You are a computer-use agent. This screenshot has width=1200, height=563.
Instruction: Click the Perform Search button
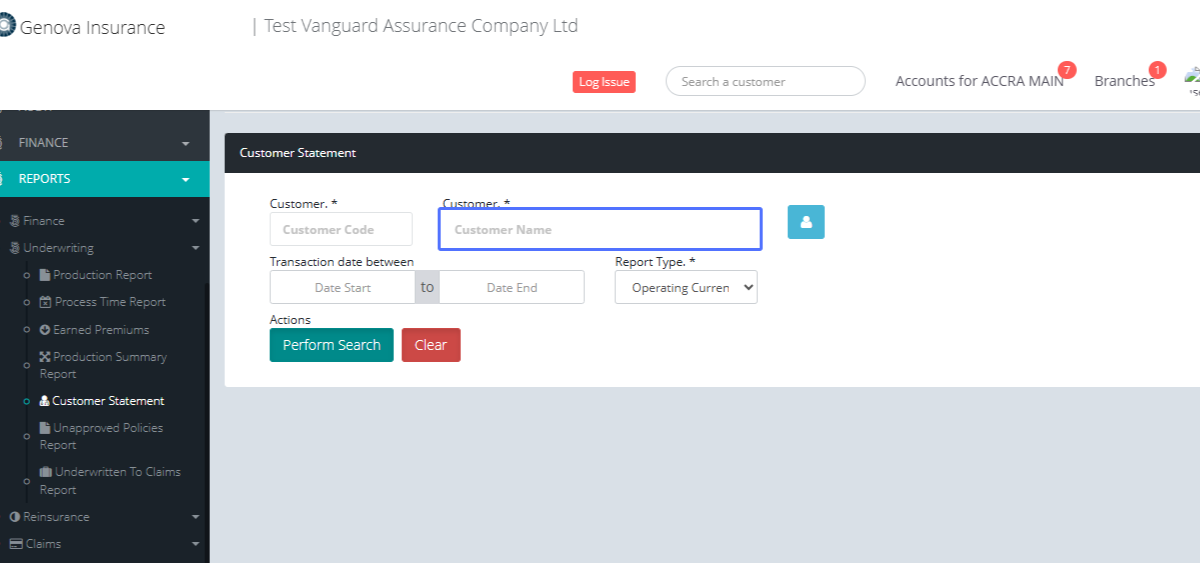pos(331,345)
